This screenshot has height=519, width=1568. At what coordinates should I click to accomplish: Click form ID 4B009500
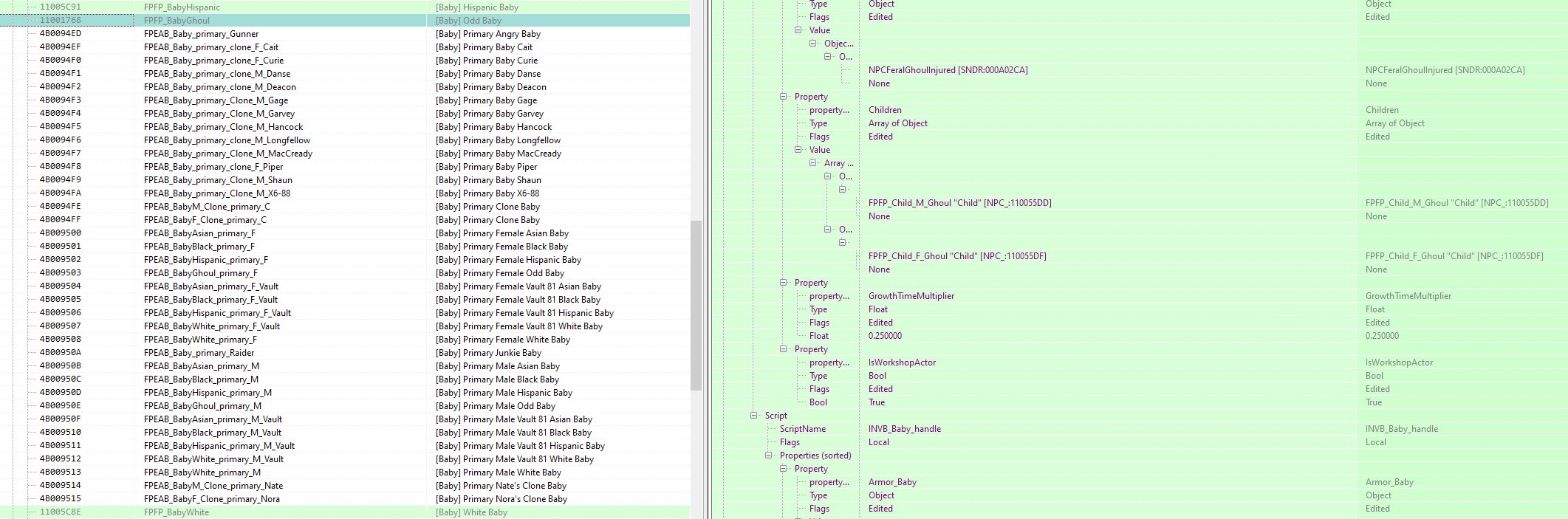pyautogui.click(x=61, y=233)
